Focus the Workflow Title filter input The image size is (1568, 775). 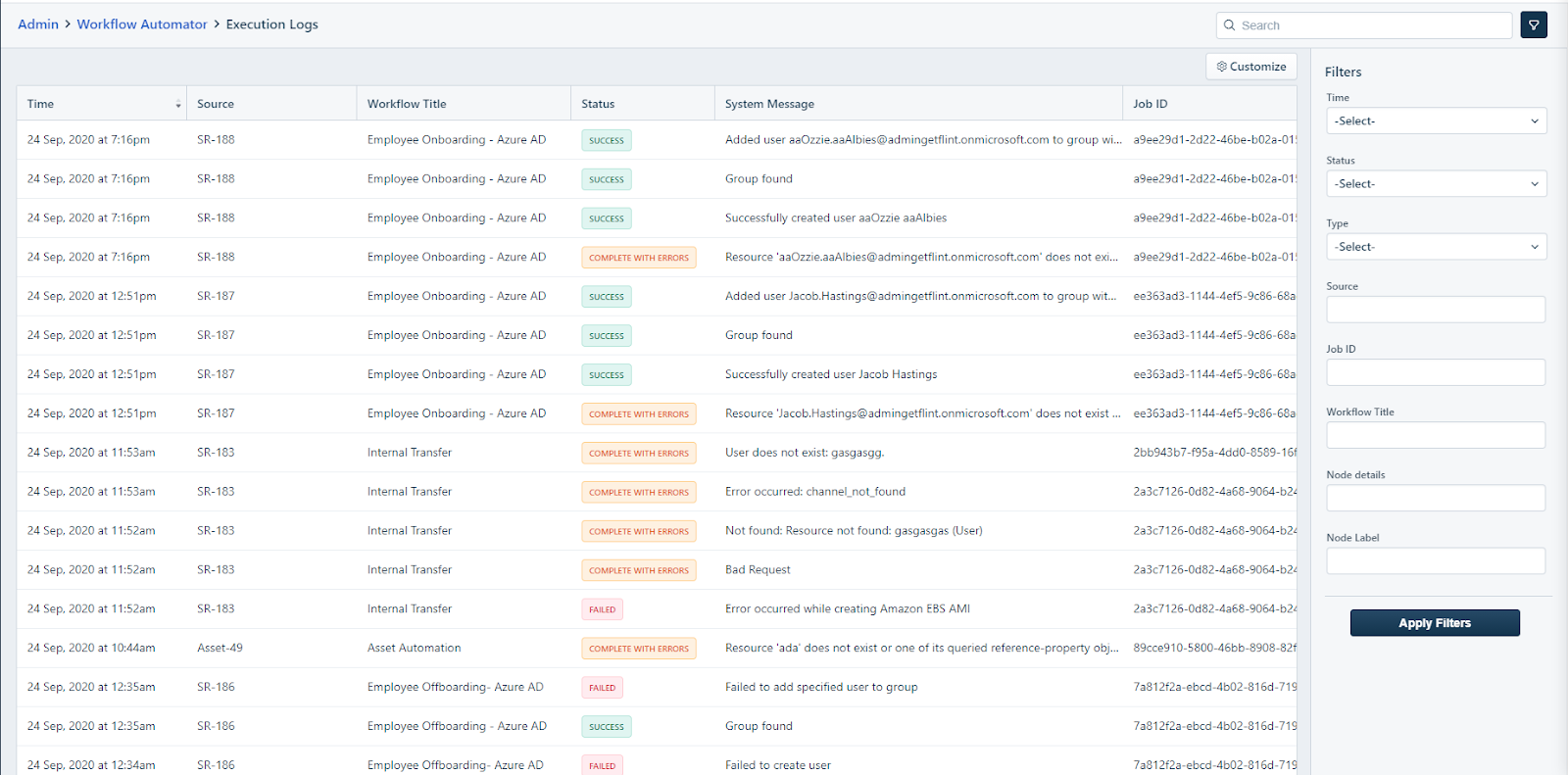(x=1436, y=435)
